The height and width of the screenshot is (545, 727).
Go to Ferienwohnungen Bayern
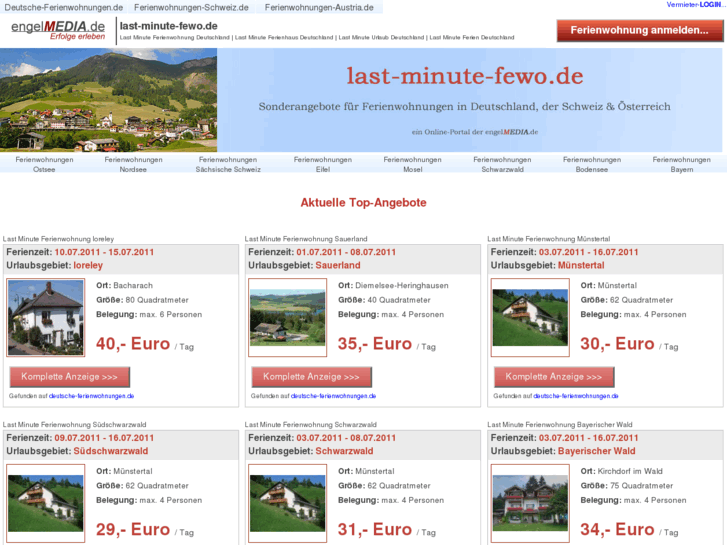pos(682,164)
